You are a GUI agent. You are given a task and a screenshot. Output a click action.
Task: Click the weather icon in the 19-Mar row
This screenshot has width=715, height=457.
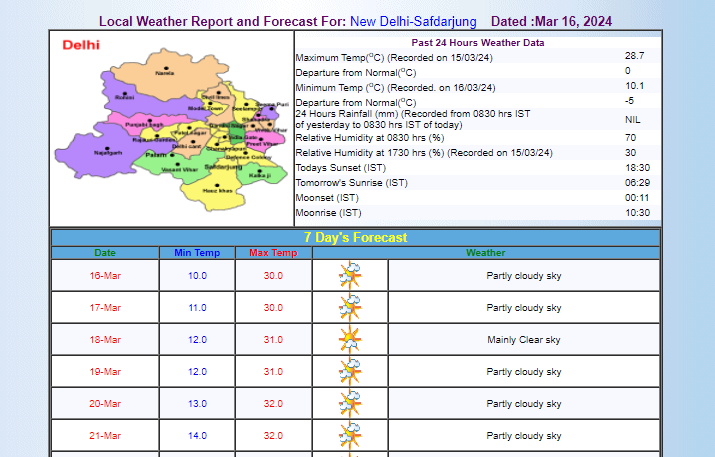pyautogui.click(x=350, y=371)
